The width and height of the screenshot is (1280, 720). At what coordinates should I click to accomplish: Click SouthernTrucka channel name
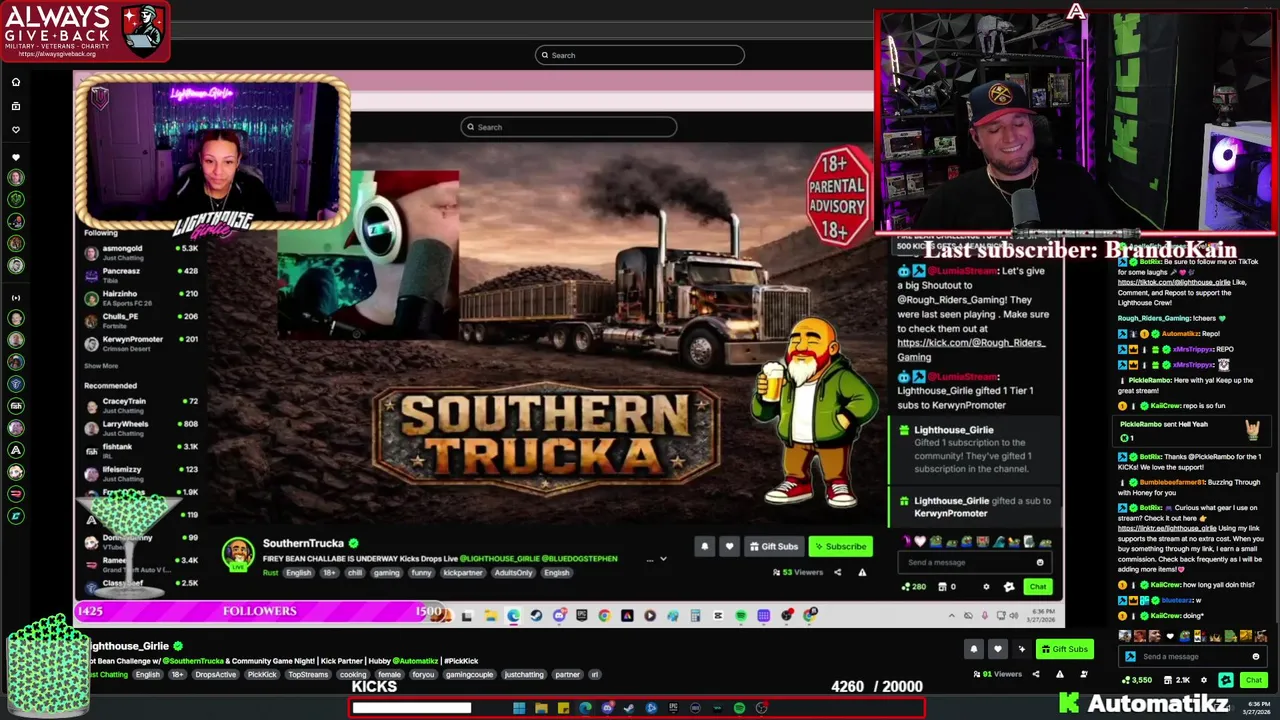(x=303, y=543)
